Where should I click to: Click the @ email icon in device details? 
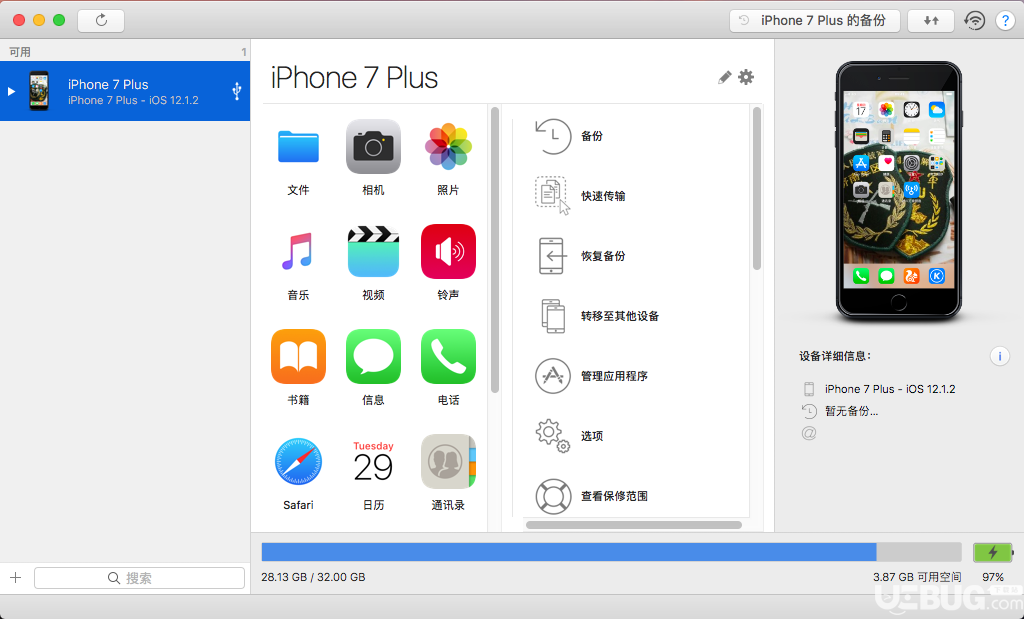(808, 433)
